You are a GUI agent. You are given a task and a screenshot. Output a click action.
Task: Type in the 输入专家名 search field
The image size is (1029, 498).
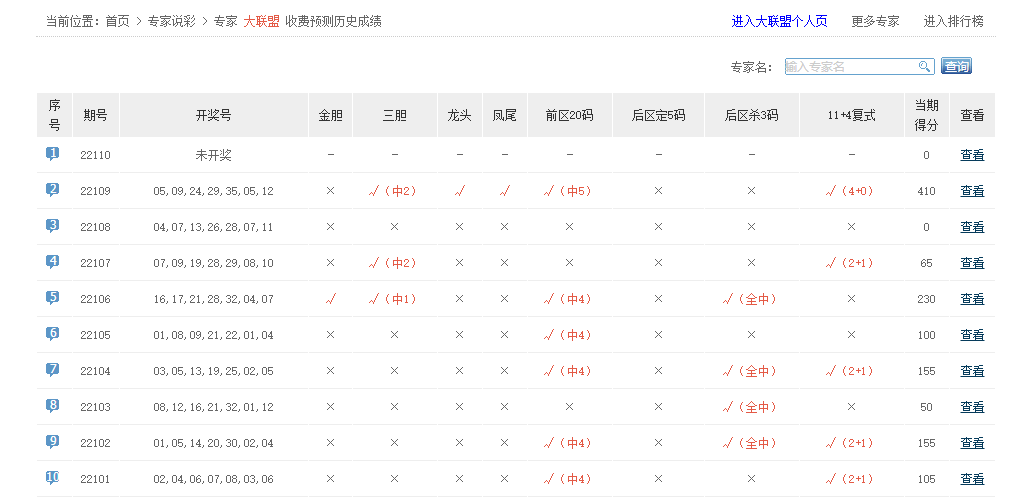coord(850,67)
